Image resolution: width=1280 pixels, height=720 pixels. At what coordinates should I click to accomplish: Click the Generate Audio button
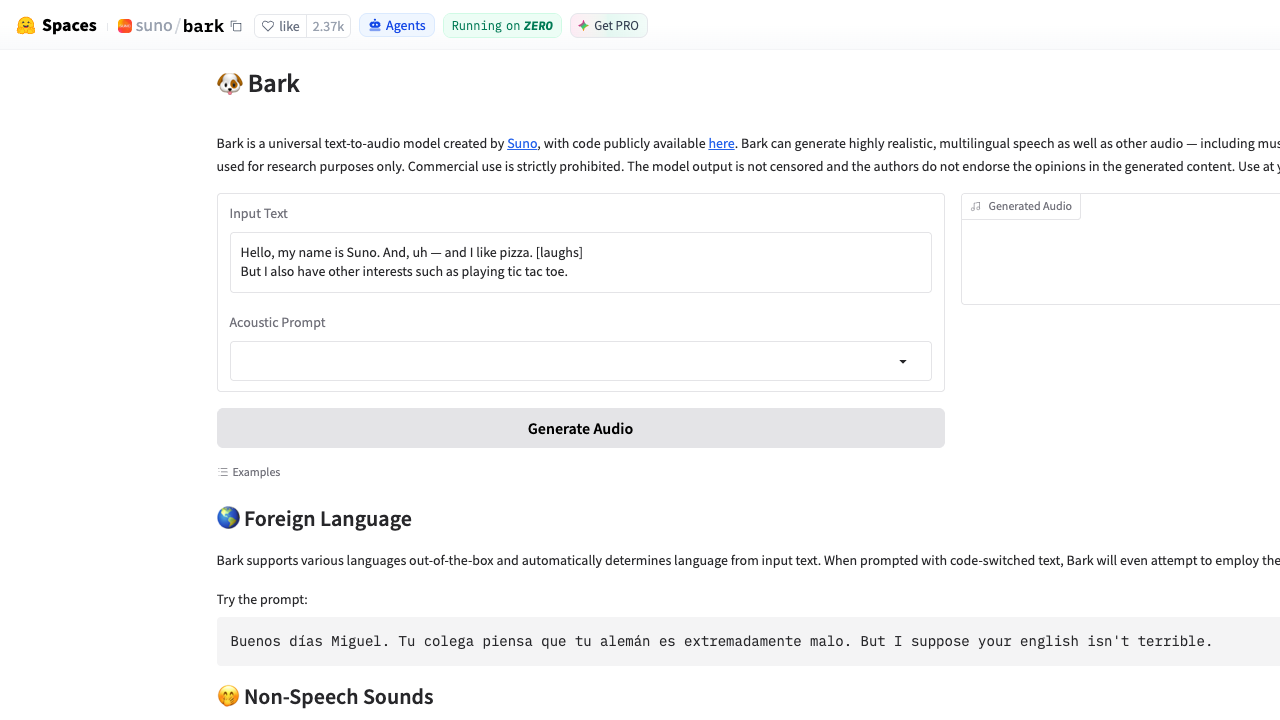pyautogui.click(x=581, y=428)
